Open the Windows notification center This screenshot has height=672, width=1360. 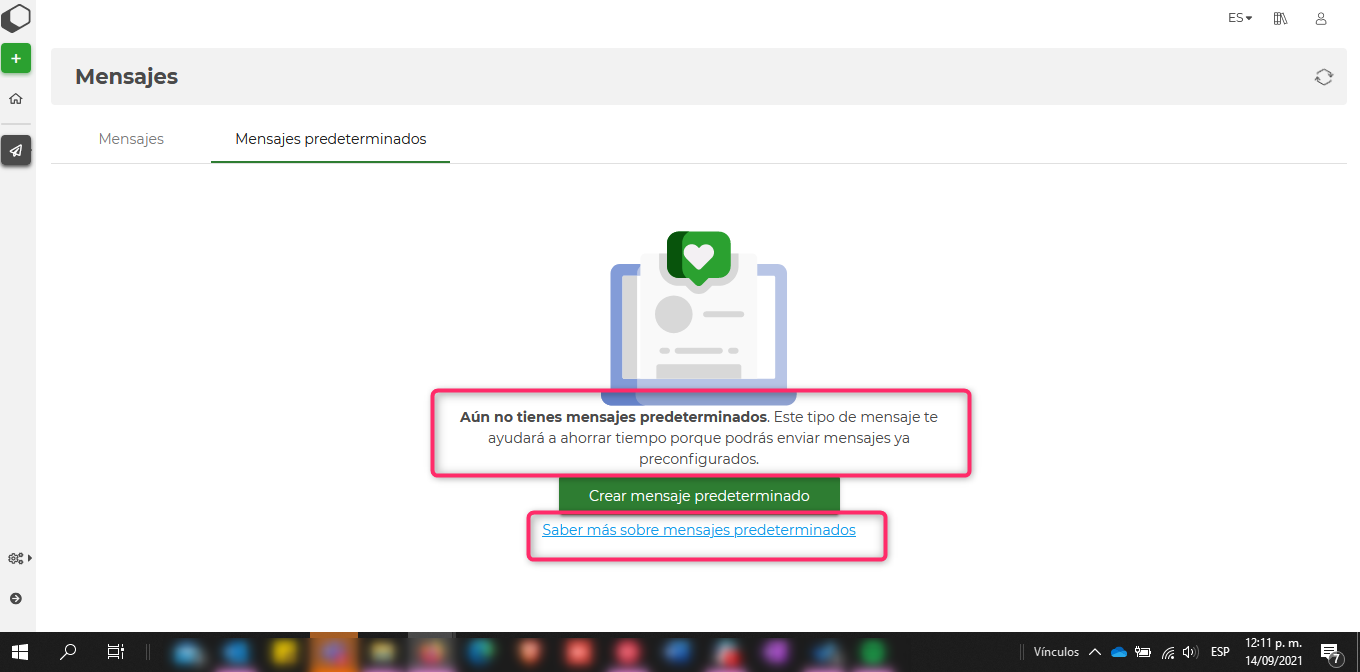(x=1331, y=652)
